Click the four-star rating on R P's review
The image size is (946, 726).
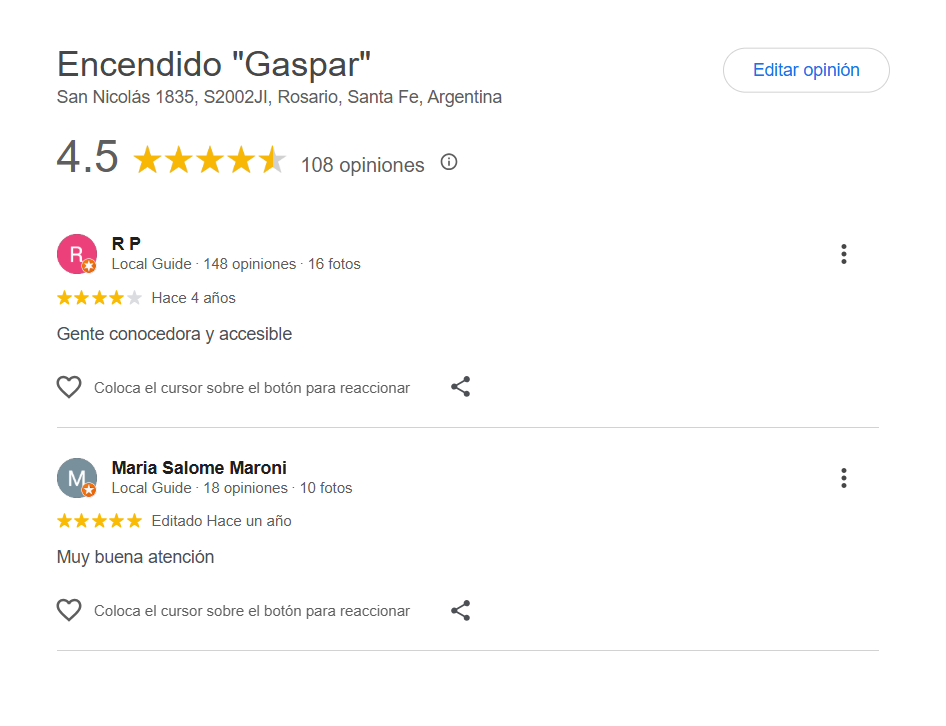[99, 298]
